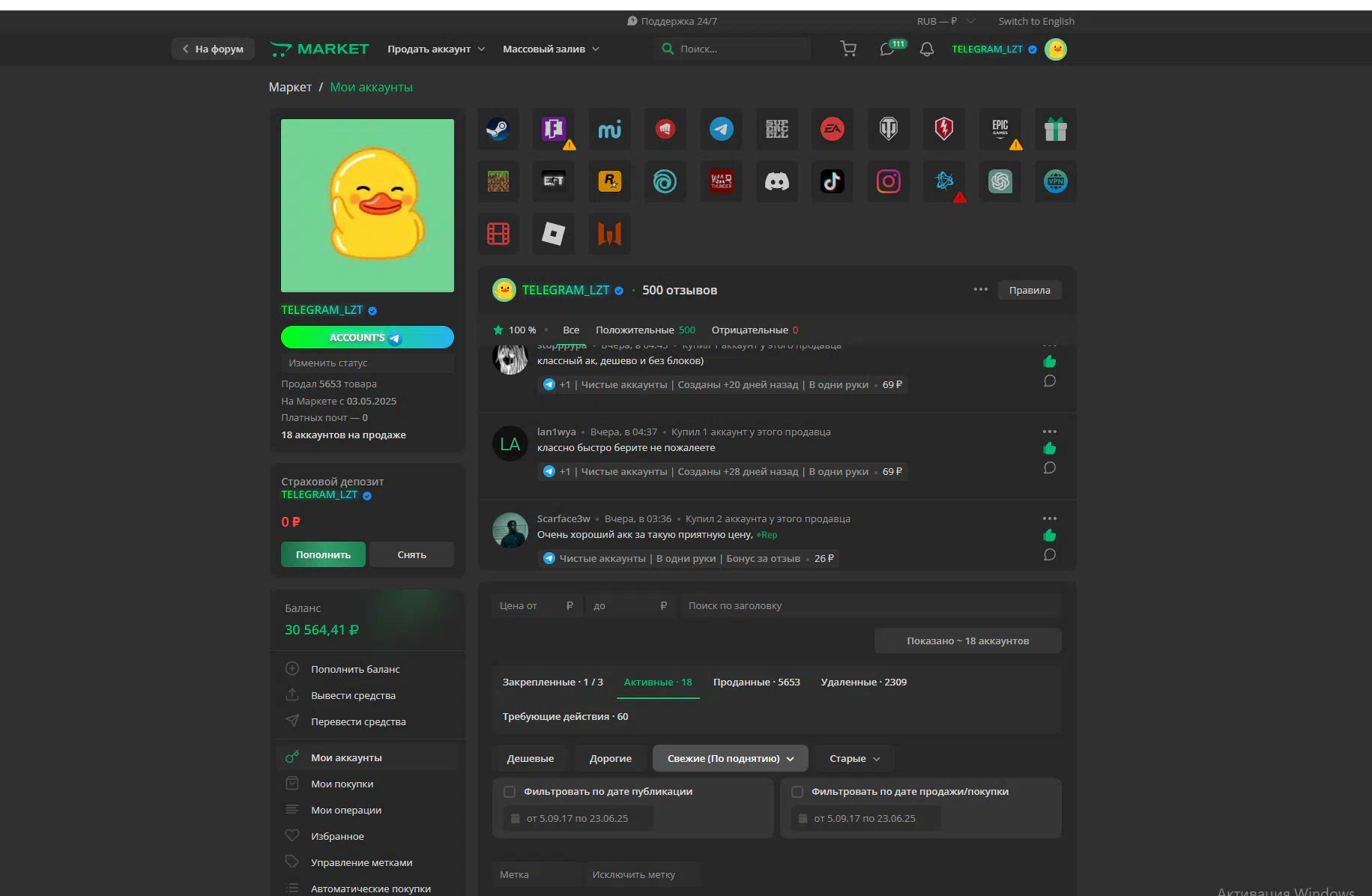The image size is (1372, 896).
Task: Like the lan1wya review
Action: click(1050, 448)
